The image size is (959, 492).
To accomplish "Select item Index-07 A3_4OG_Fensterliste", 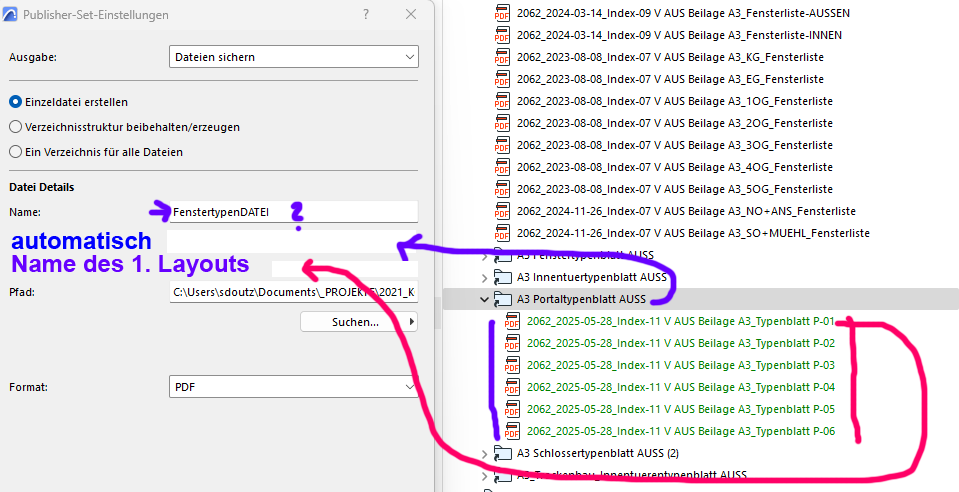I will coord(675,167).
